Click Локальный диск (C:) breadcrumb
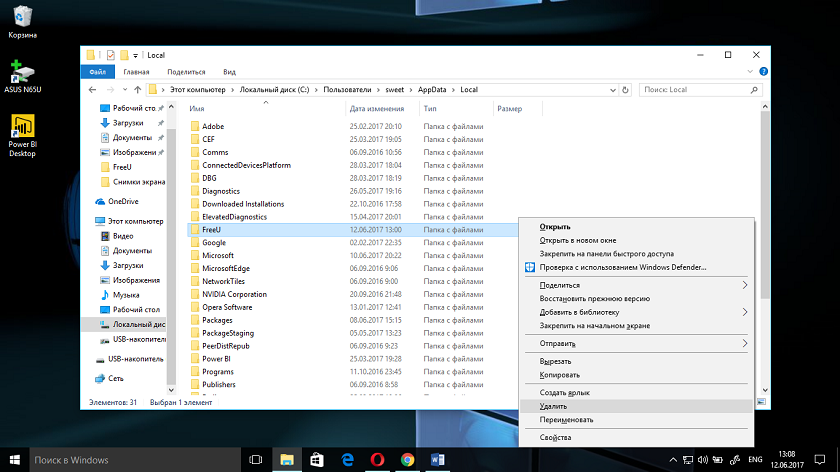The width and height of the screenshot is (840, 472). pyautogui.click(x=274, y=89)
